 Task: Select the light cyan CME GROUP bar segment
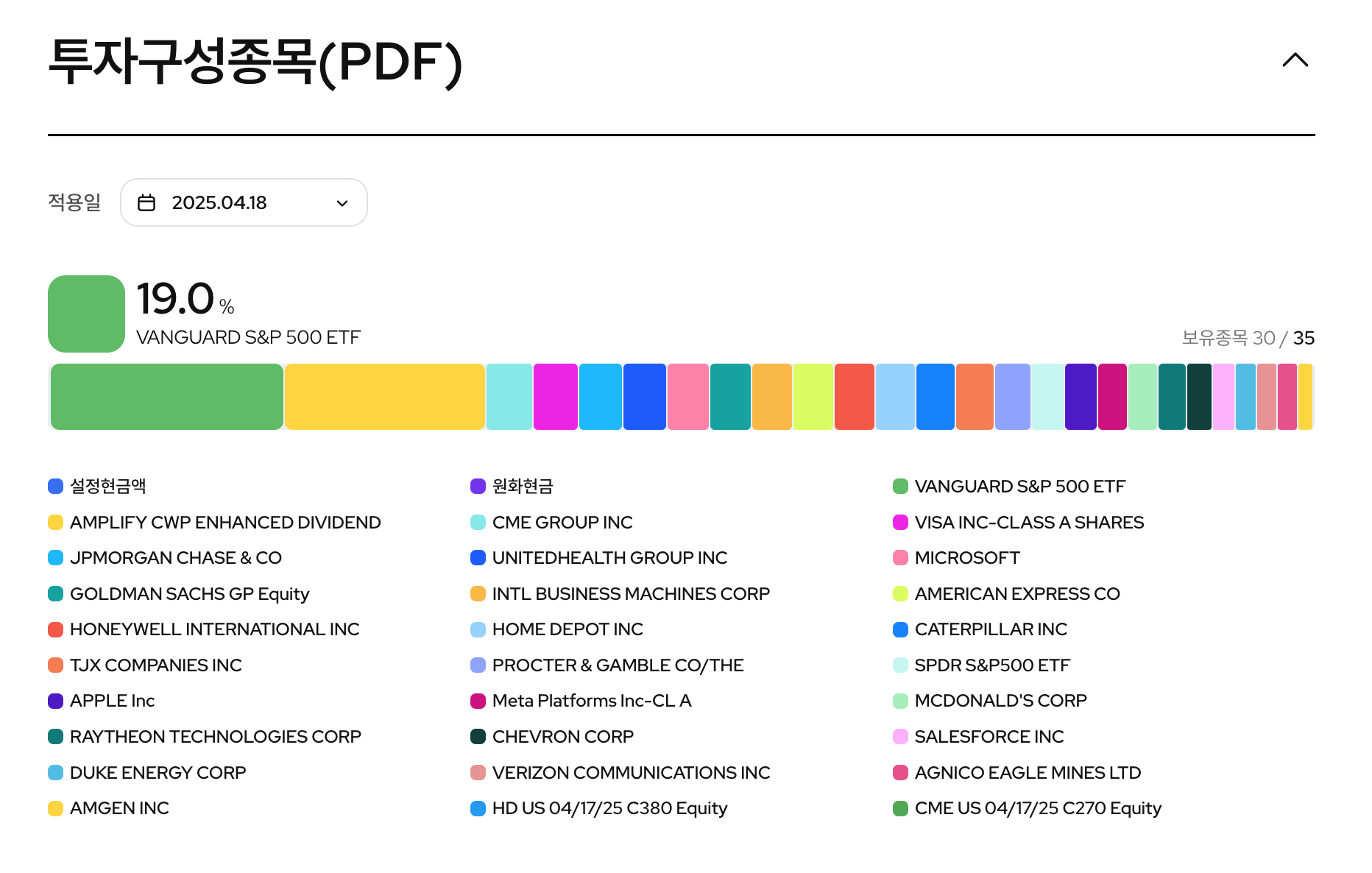[x=509, y=397]
